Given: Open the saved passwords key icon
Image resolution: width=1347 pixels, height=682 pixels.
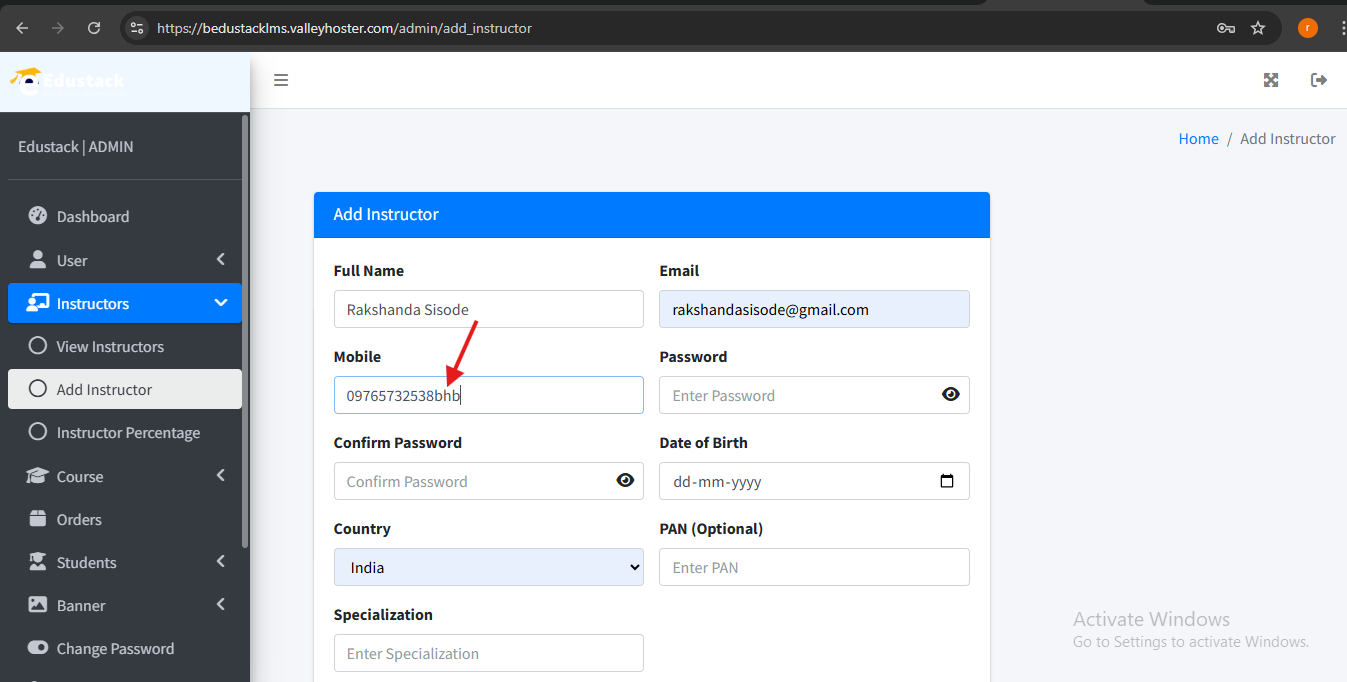Looking at the screenshot, I should 1226,28.
